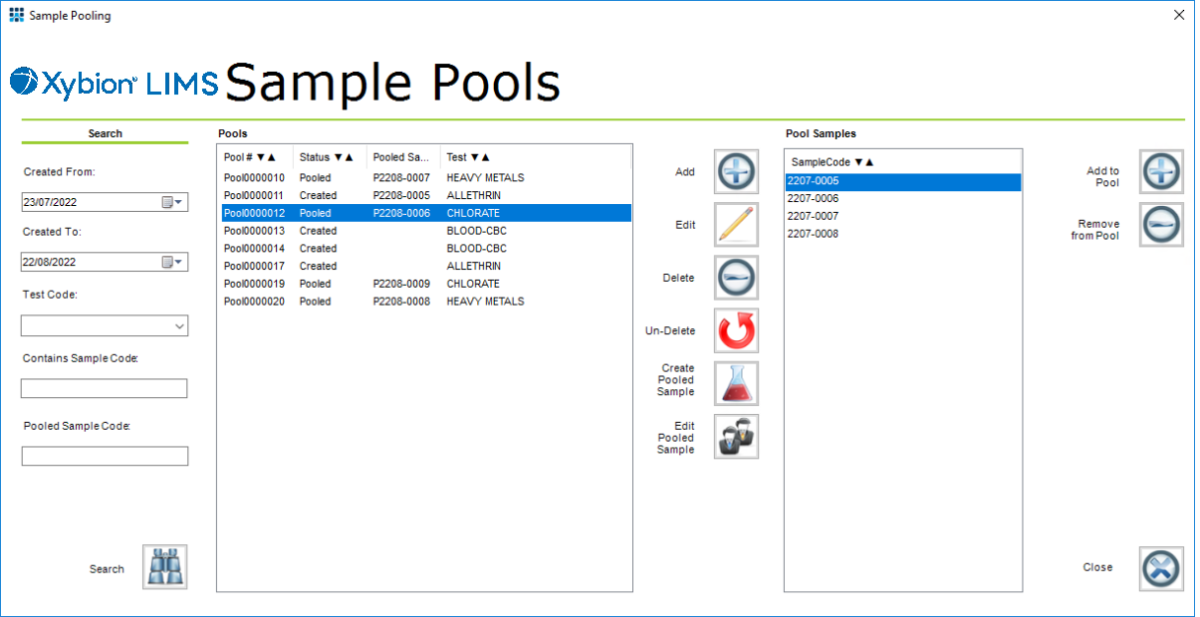Expand the Test Code dropdown
This screenshot has width=1200, height=617.
tap(181, 325)
